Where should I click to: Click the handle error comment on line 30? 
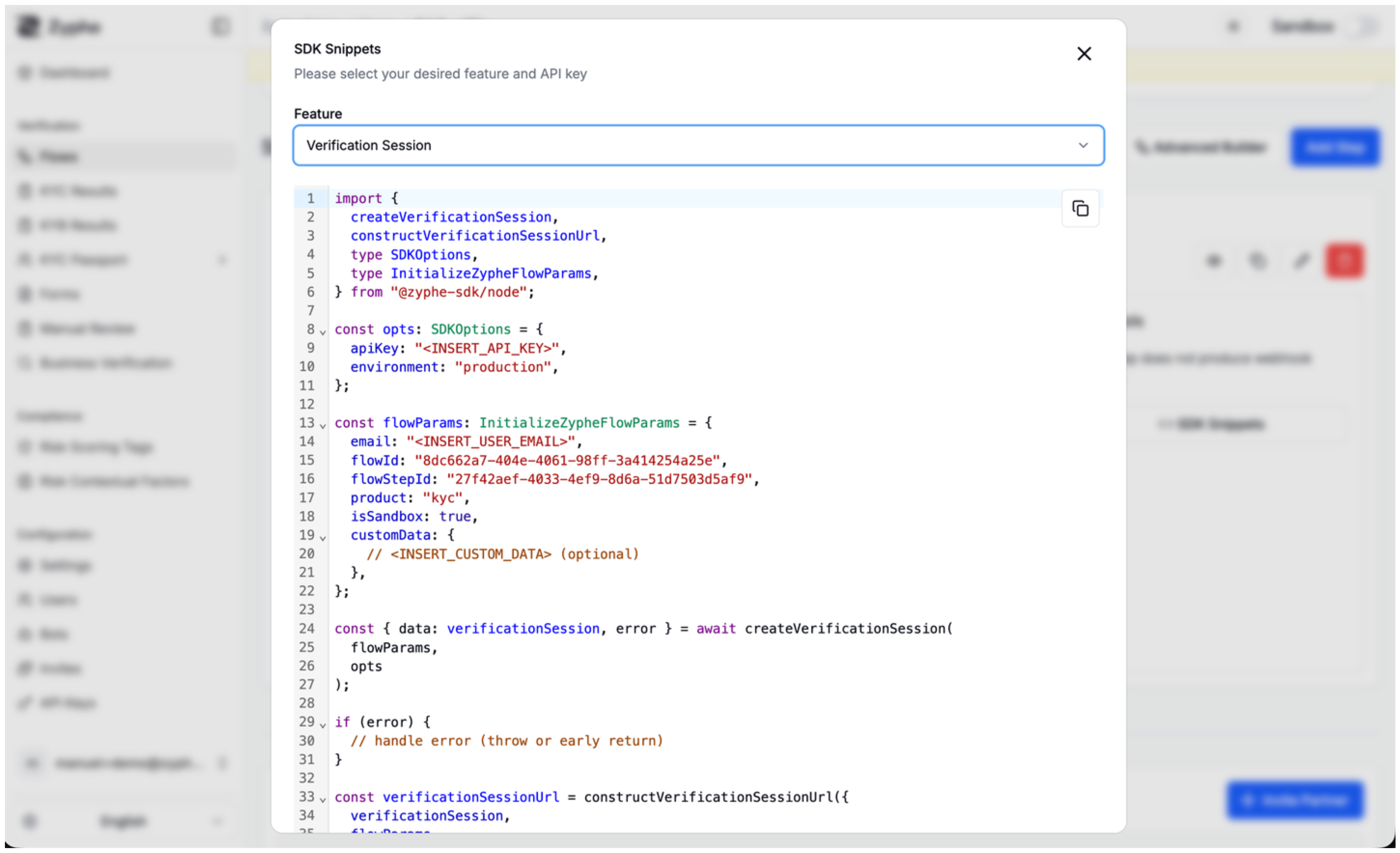coord(506,741)
